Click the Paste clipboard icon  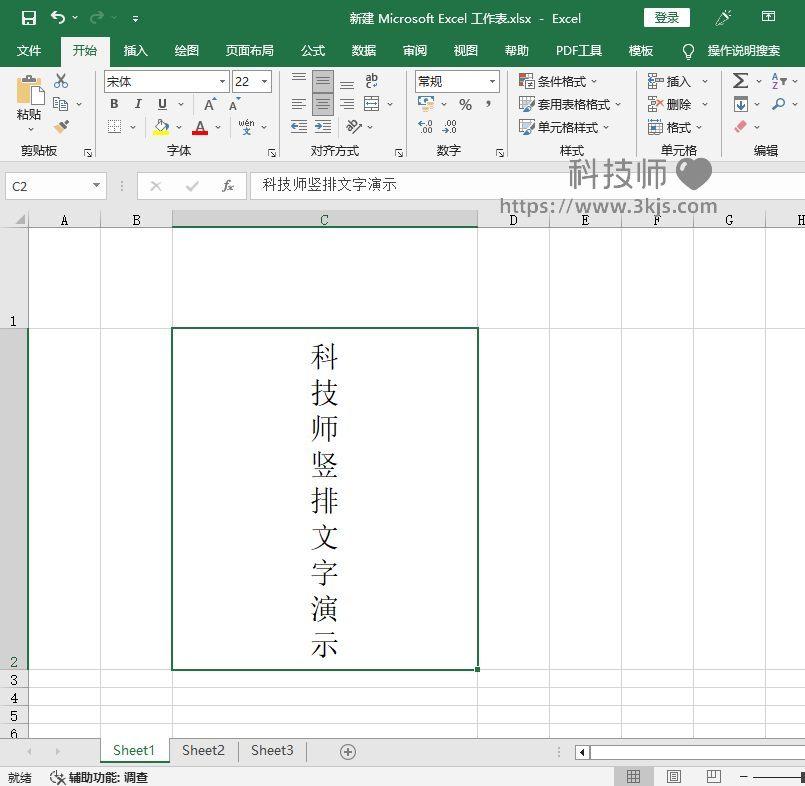[x=30, y=92]
